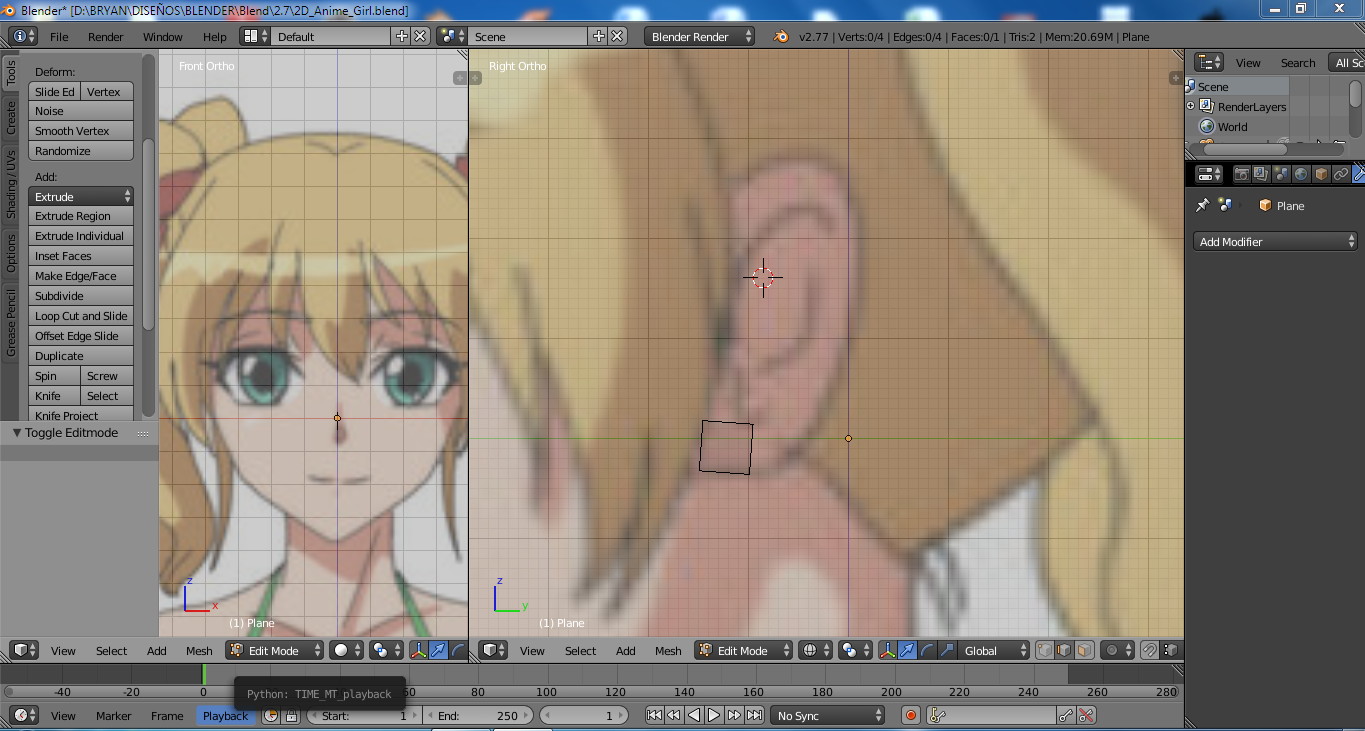This screenshot has width=1365, height=731.
Task: Open the timeline Playback menu
Action: tap(225, 715)
